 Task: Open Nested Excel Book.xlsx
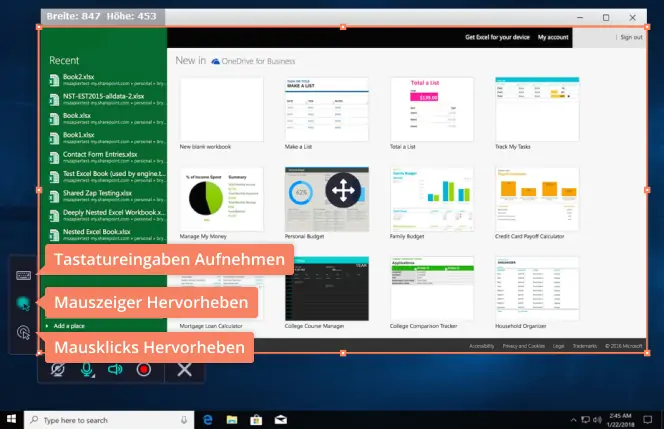107,235
